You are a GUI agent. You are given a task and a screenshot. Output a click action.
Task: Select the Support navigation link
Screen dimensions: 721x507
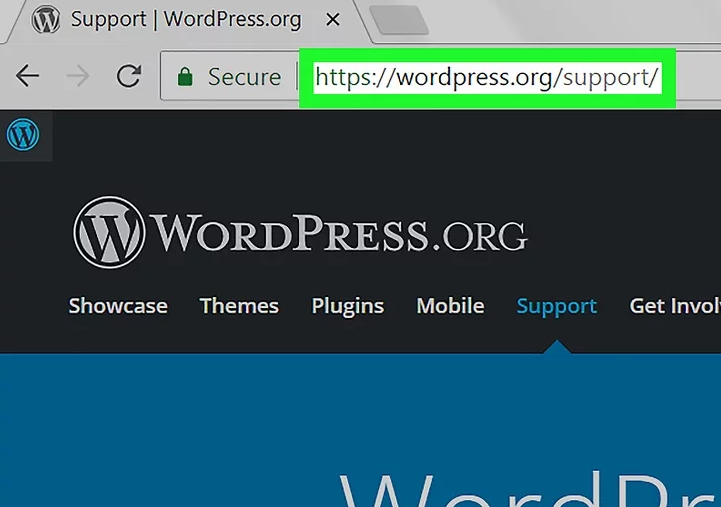tap(556, 307)
